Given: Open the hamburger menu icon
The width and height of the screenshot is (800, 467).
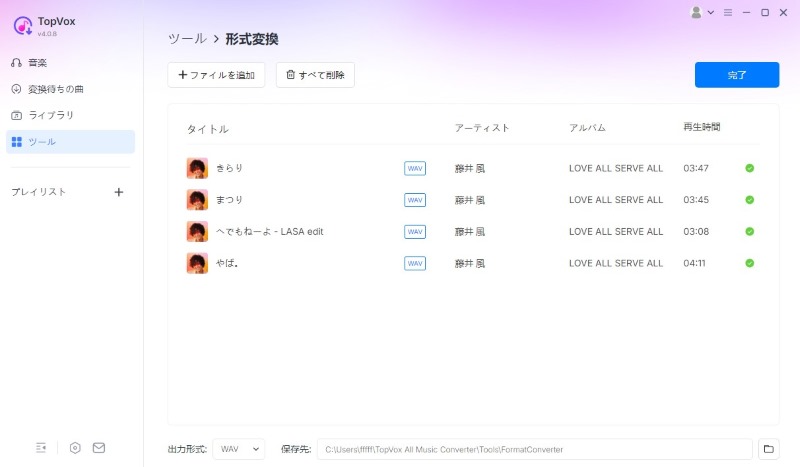Looking at the screenshot, I should pyautogui.click(x=728, y=12).
